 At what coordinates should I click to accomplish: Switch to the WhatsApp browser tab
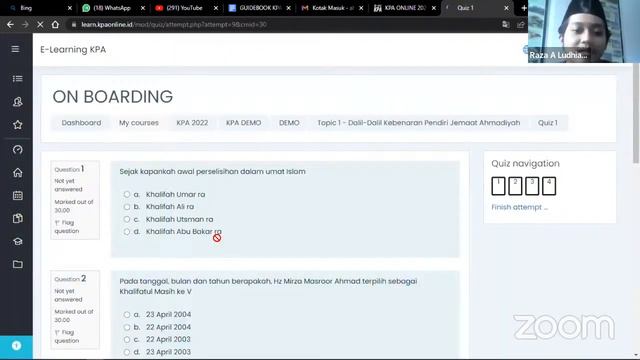click(112, 8)
